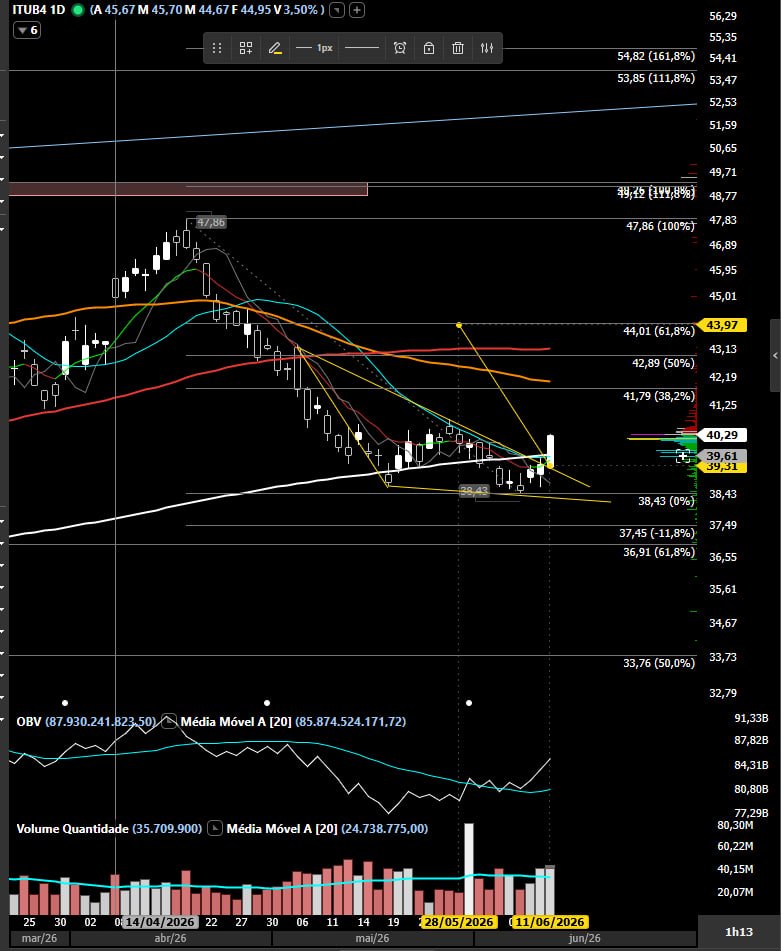This screenshot has width=781, height=951.
Task: Expand the indicators list showing 6
Action: 27,30
